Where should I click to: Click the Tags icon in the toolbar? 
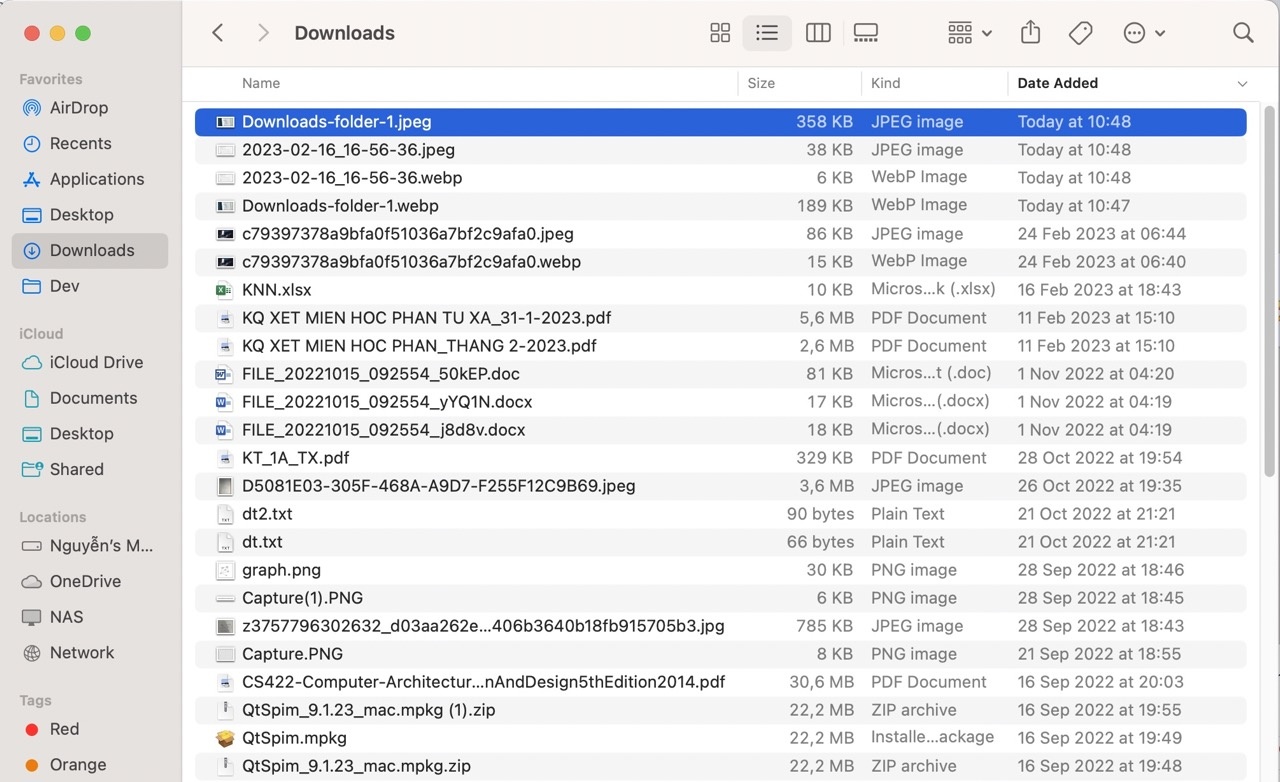tap(1080, 32)
